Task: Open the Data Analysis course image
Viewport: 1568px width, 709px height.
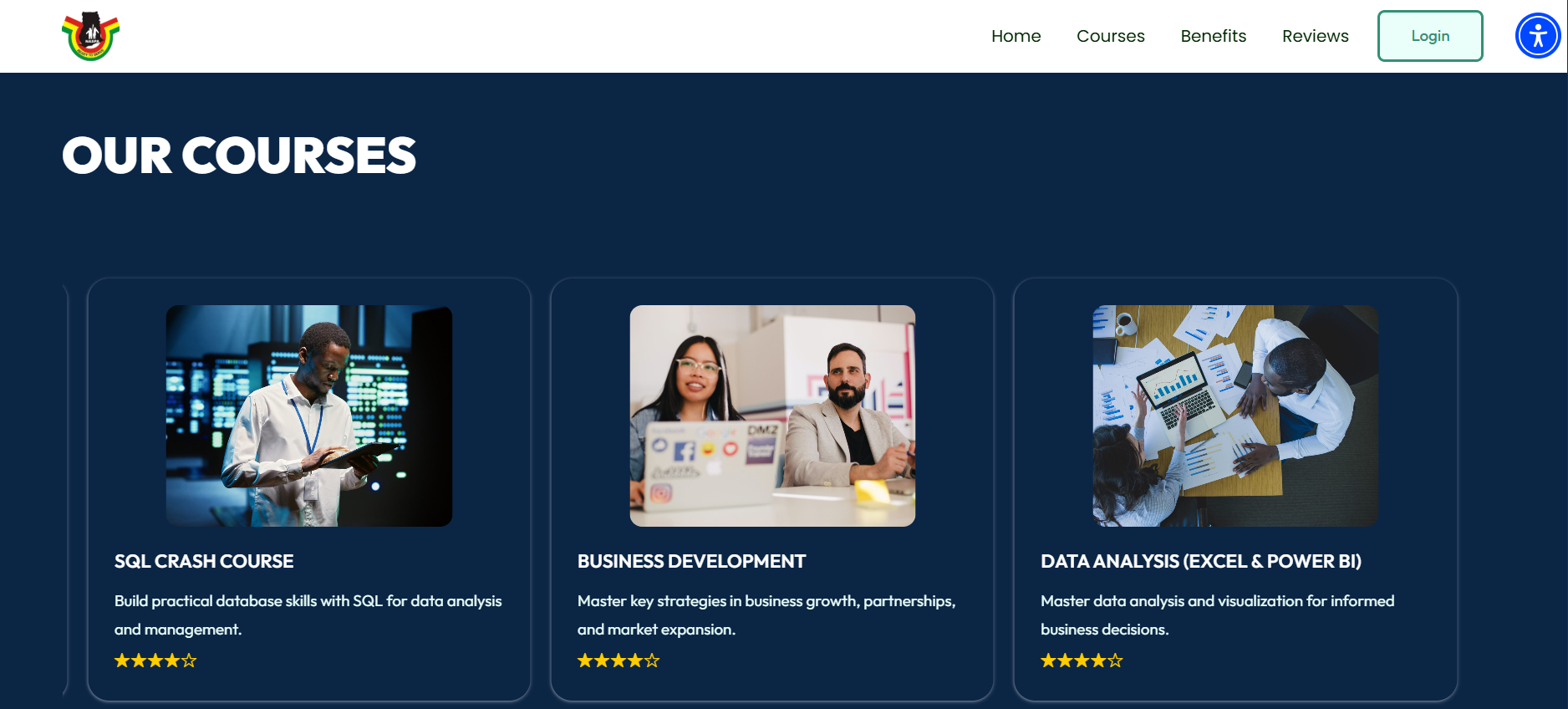Action: pyautogui.click(x=1235, y=416)
